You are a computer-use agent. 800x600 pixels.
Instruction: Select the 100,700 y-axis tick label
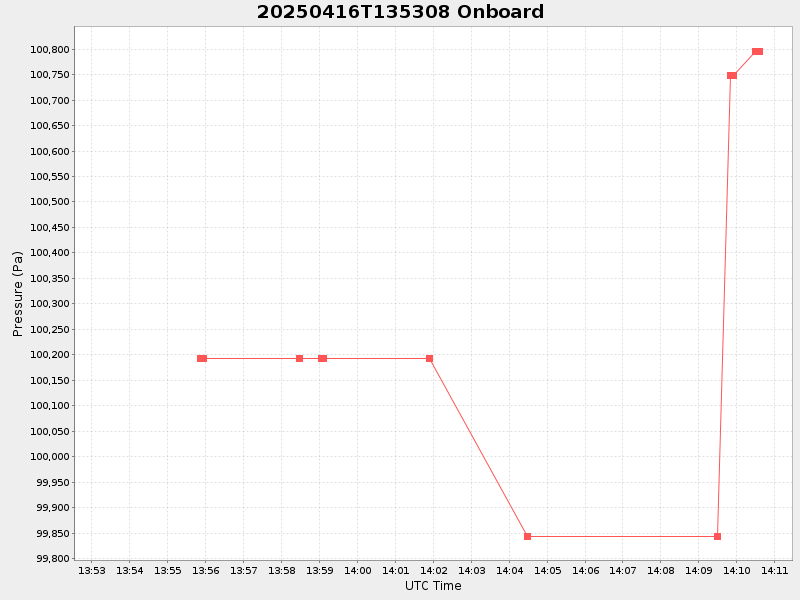49,101
